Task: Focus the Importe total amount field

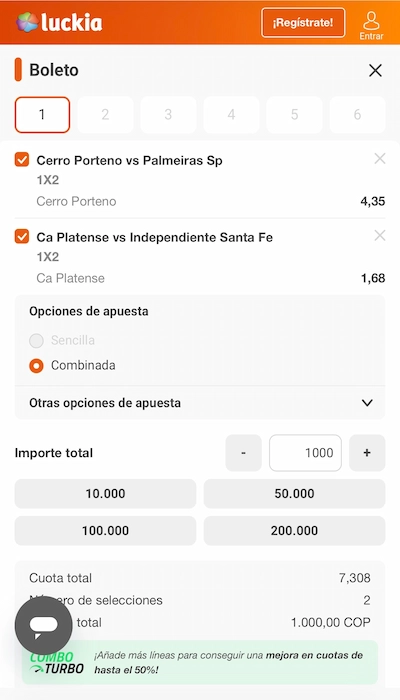Action: point(305,453)
